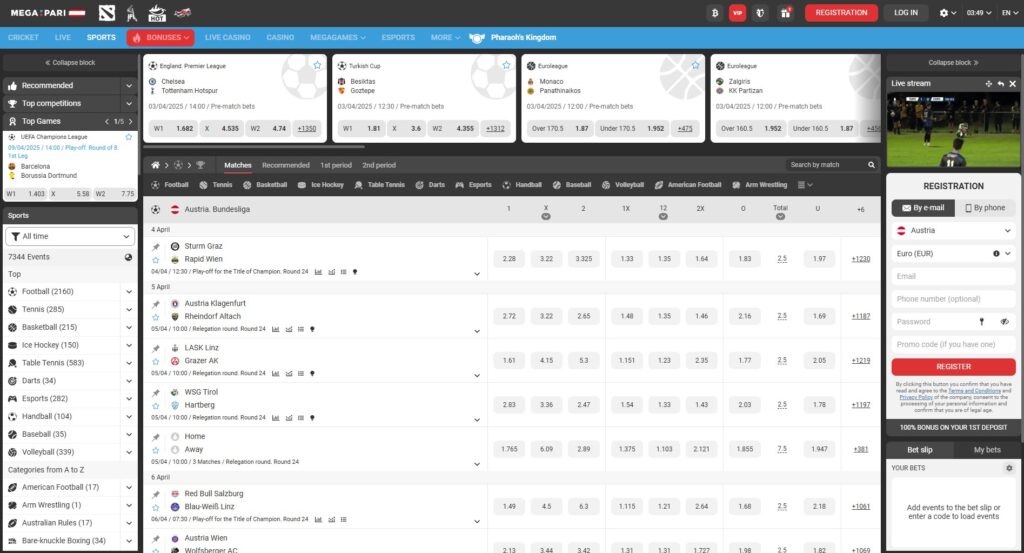Open the All time filter dropdown

click(x=70, y=236)
